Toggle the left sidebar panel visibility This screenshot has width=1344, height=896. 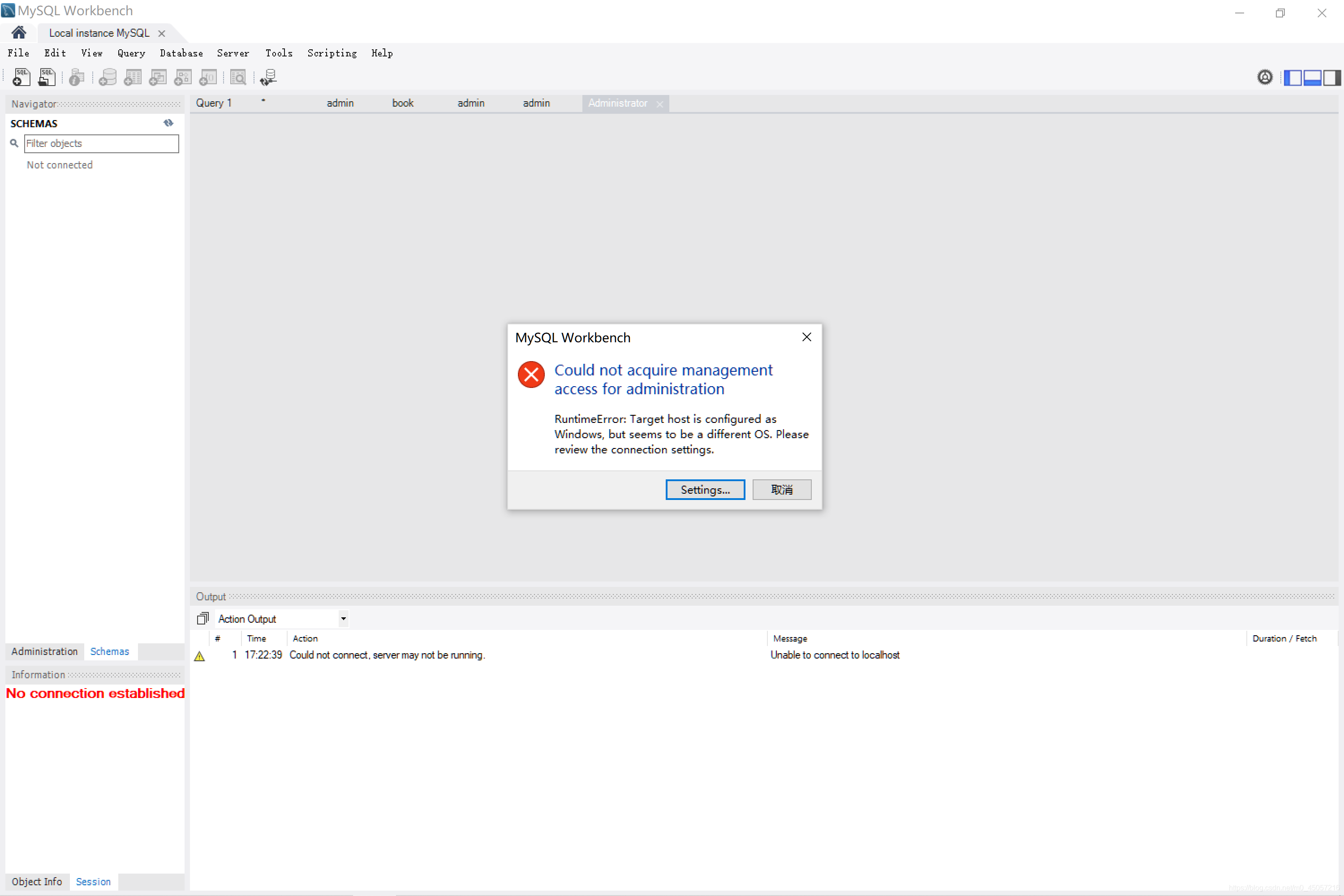point(1292,77)
